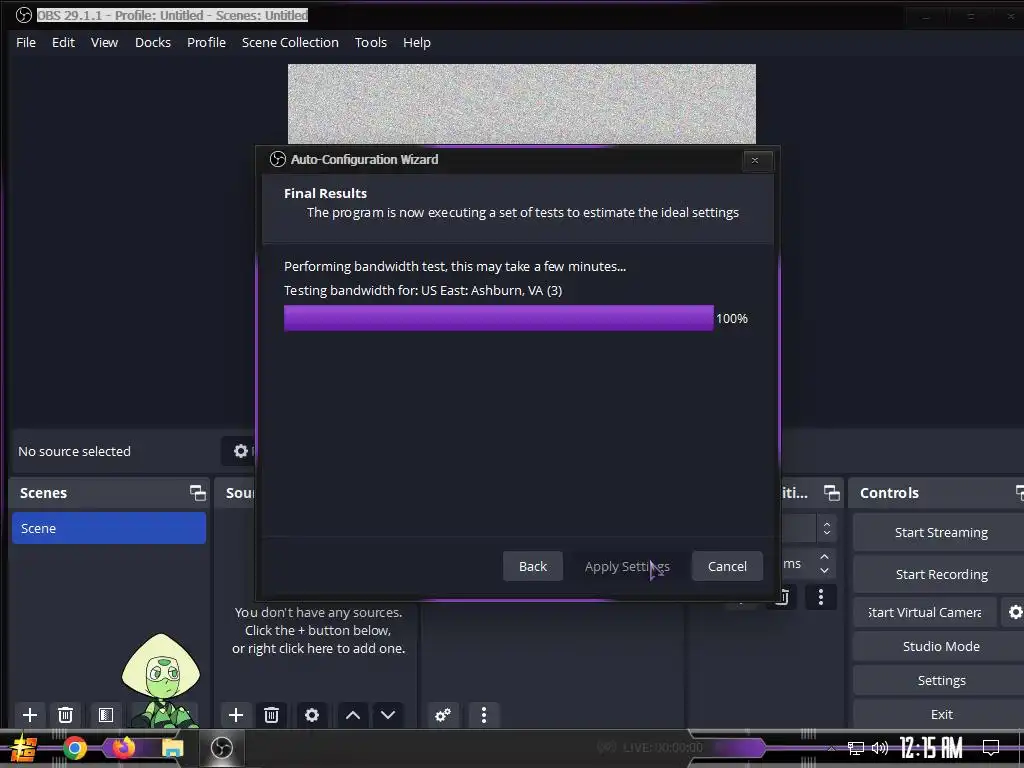Open volume icon in system tray

880,748
